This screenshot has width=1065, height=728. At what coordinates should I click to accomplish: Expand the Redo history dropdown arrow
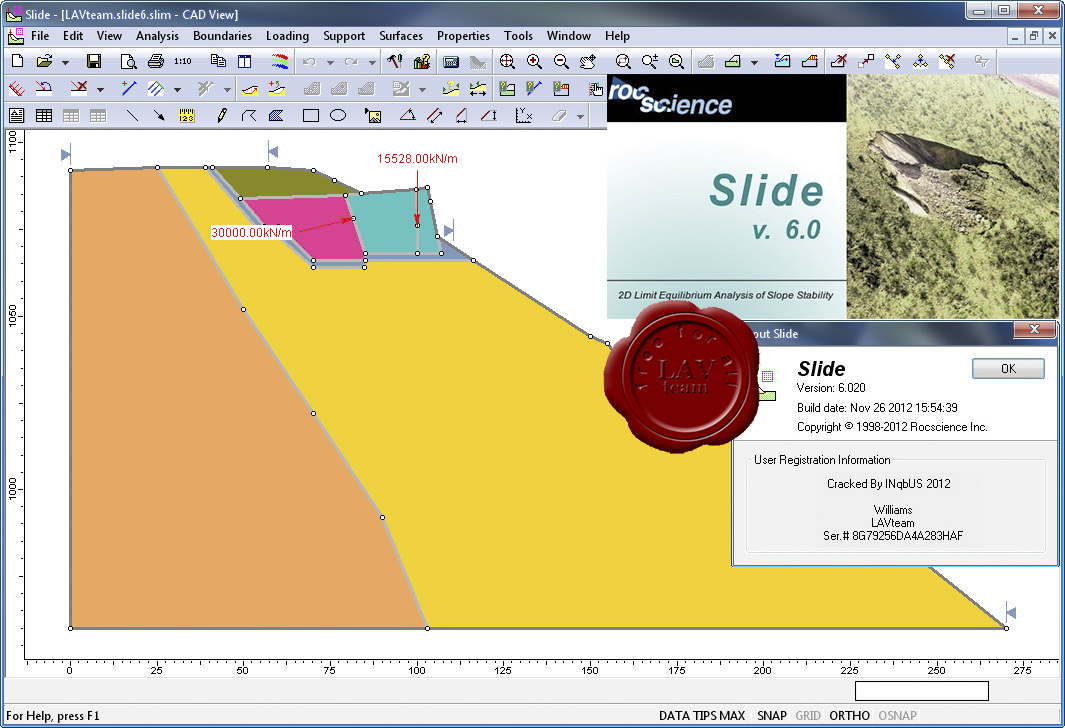(372, 62)
